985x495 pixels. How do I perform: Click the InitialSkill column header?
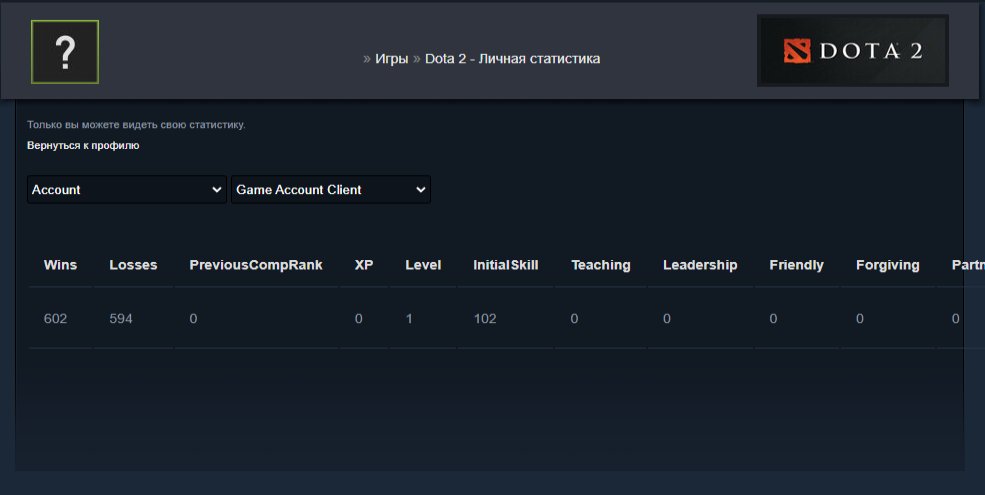point(505,265)
